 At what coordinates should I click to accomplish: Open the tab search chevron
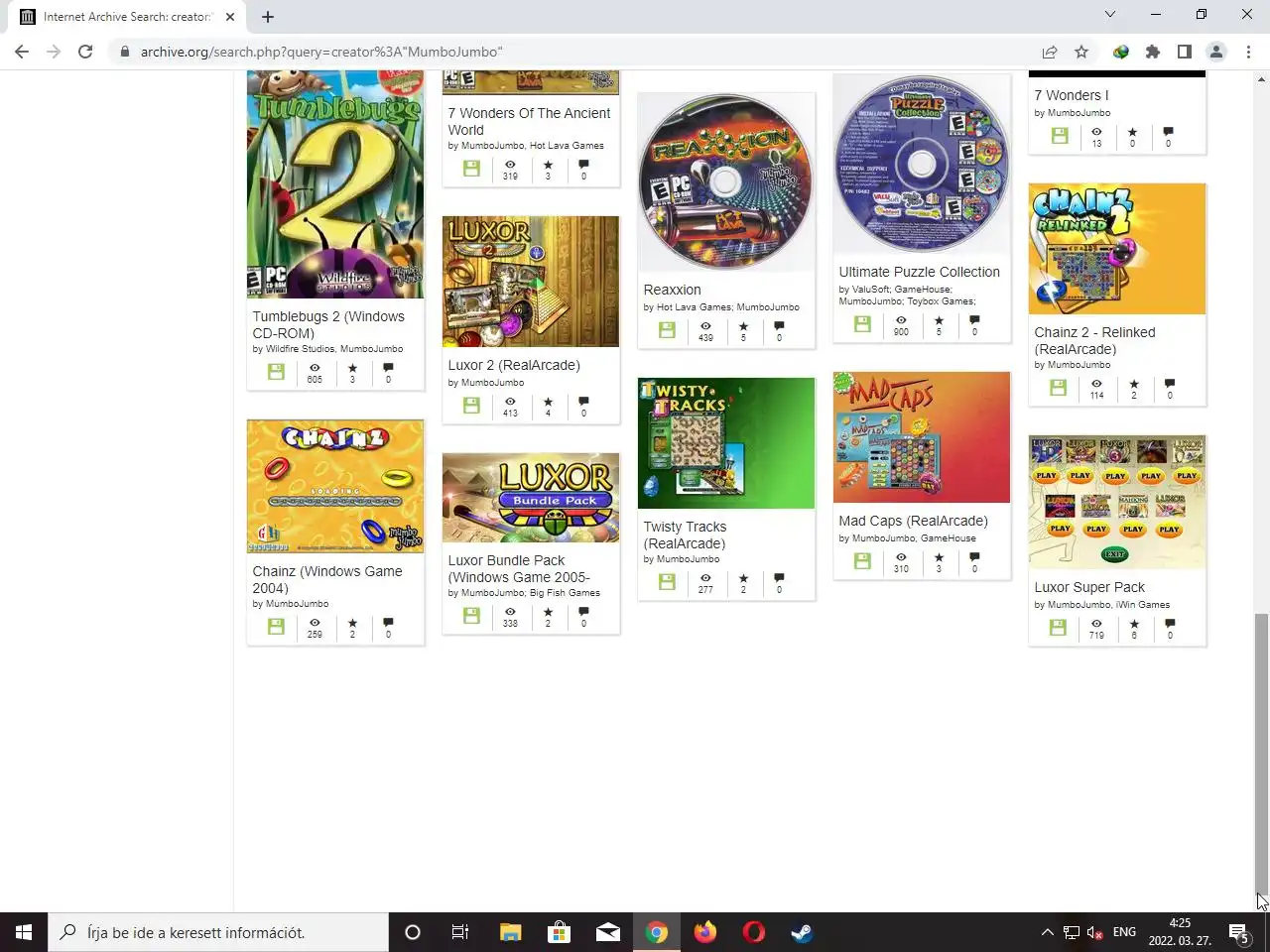tap(1110, 14)
